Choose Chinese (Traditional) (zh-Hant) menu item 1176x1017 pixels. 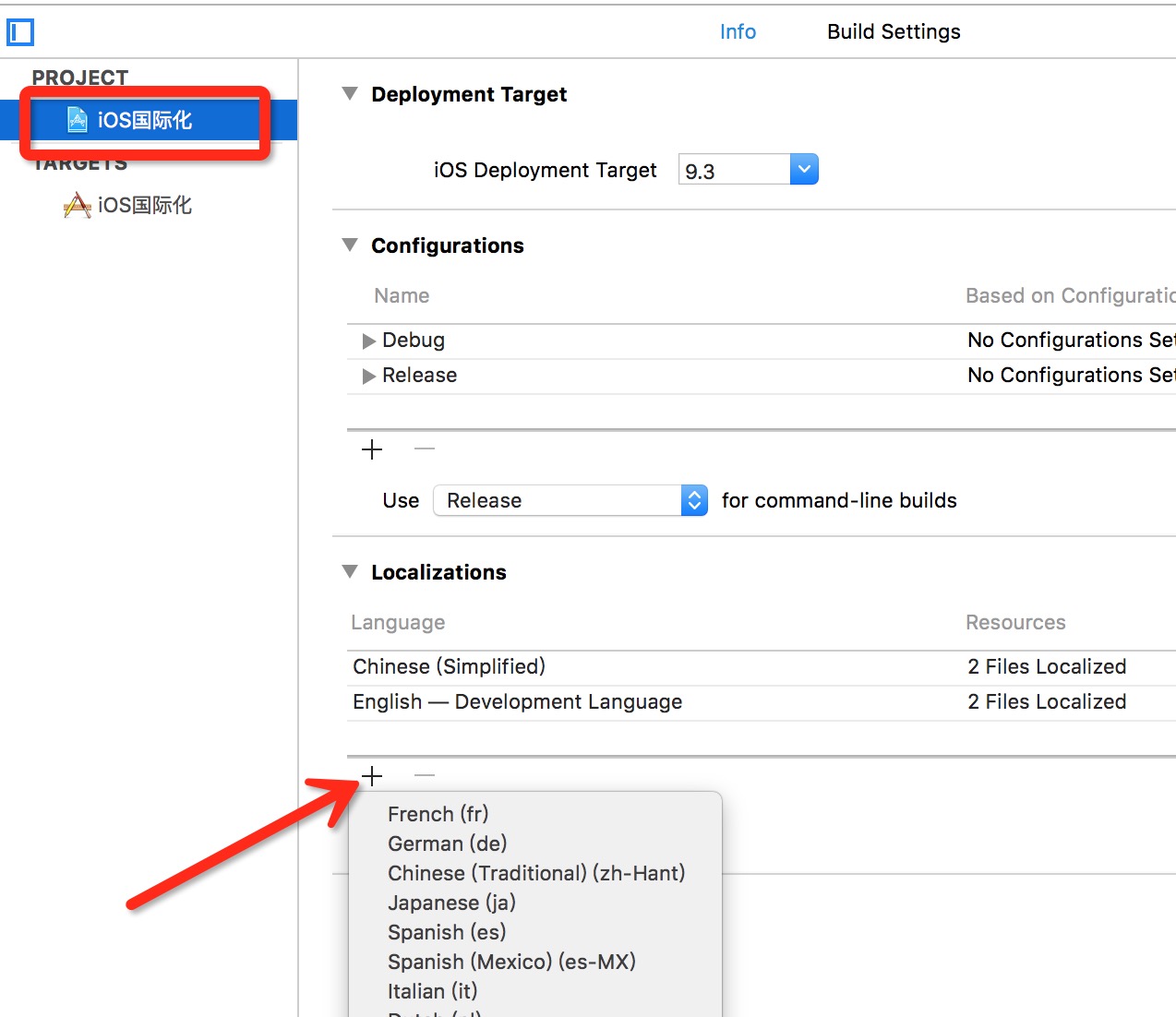pos(535,873)
